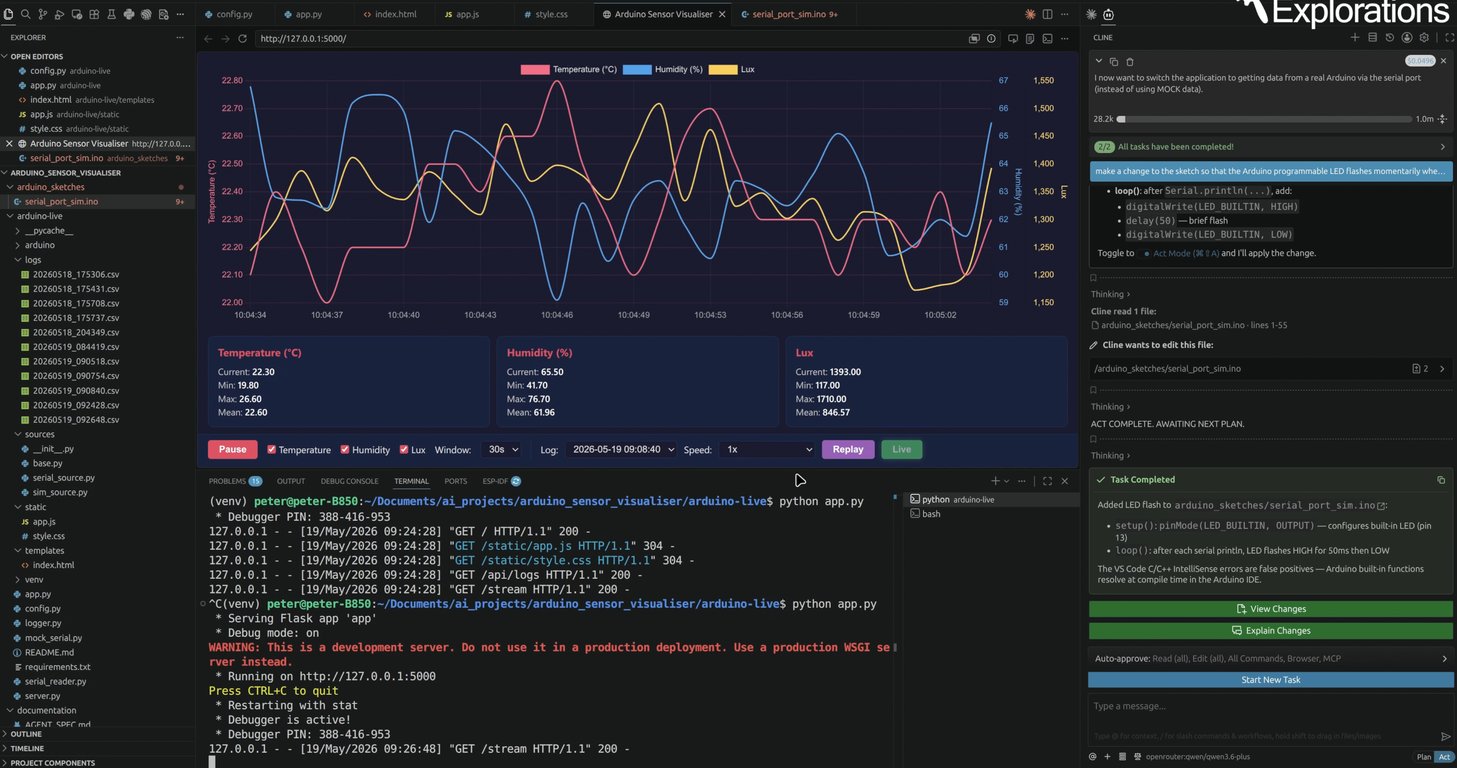Open the Search view icon
The width and height of the screenshot is (1457, 768).
click(x=26, y=15)
